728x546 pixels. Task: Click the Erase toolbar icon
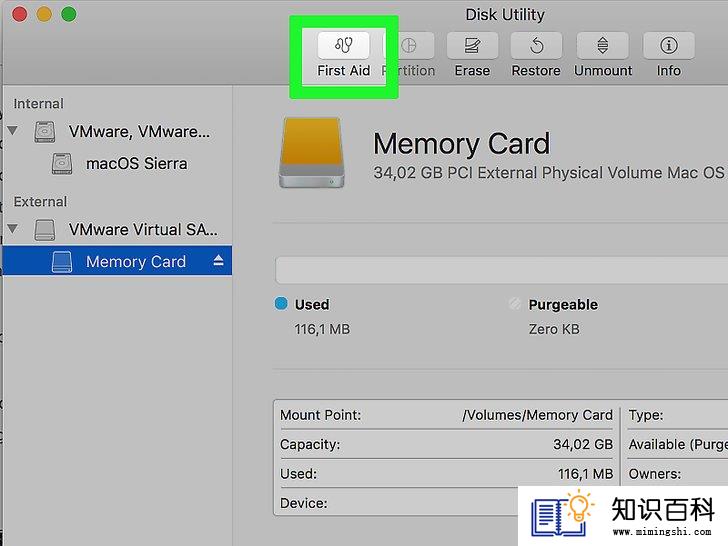(x=472, y=45)
